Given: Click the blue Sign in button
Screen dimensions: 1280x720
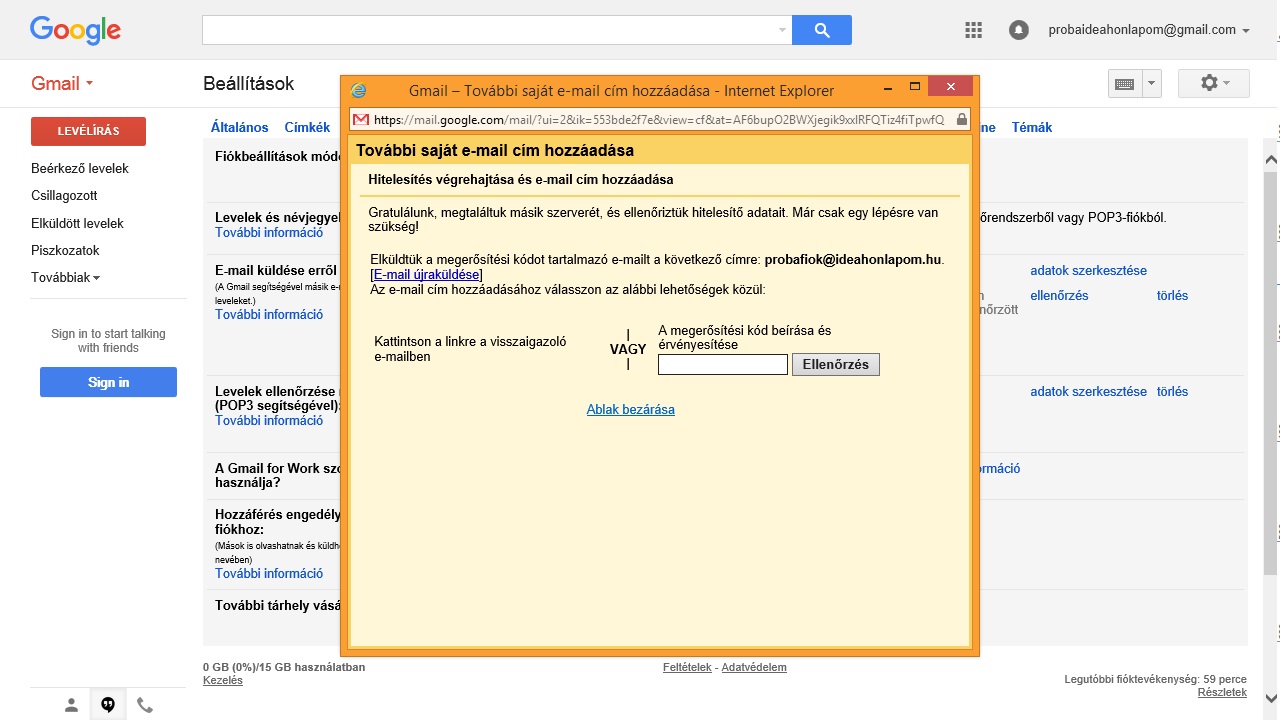Looking at the screenshot, I should pyautogui.click(x=108, y=382).
